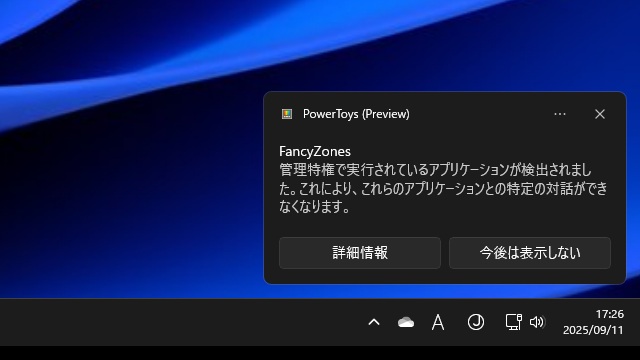The width and height of the screenshot is (640, 360).
Task: Click the notification message about 管理特権
Action: point(443,188)
